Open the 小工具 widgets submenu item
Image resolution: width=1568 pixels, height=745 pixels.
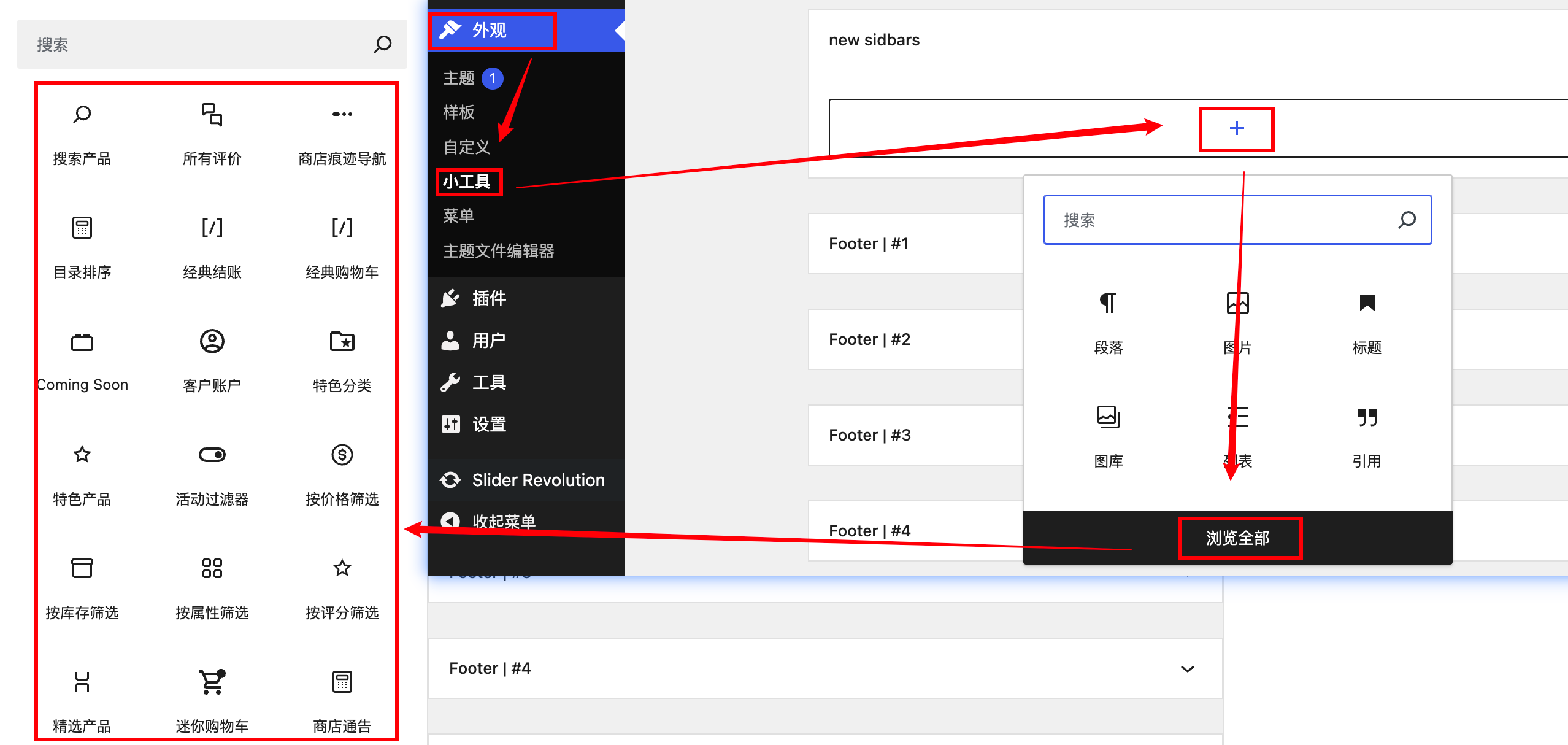click(467, 182)
